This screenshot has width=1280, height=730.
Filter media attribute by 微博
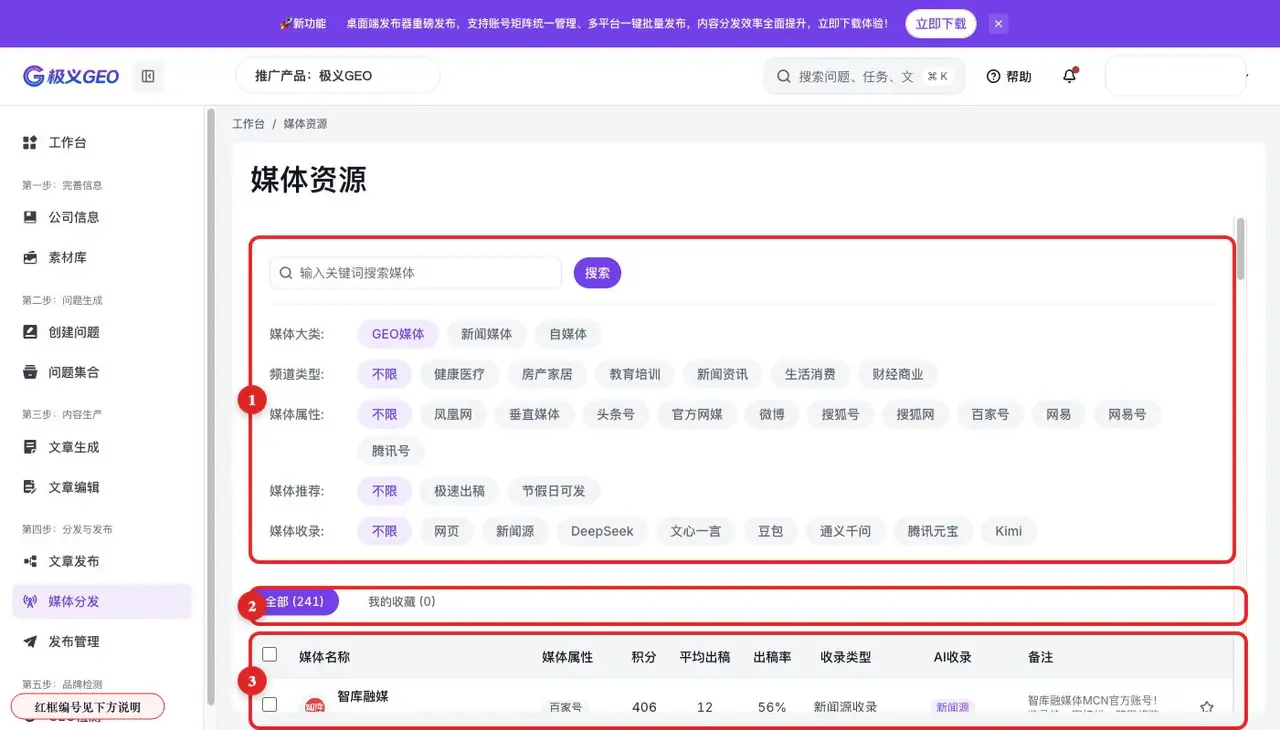(x=772, y=414)
